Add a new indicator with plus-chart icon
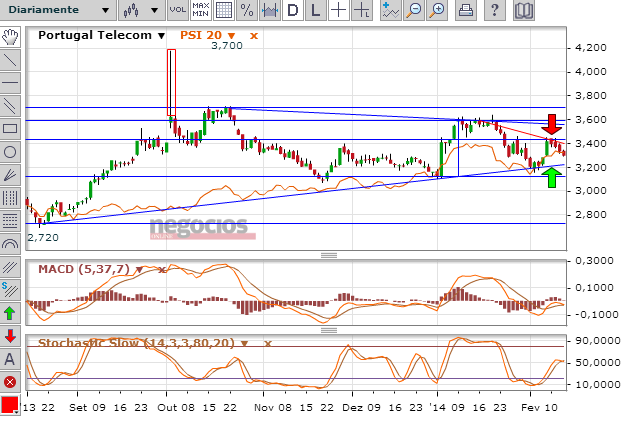The image size is (630, 421). tap(391, 10)
